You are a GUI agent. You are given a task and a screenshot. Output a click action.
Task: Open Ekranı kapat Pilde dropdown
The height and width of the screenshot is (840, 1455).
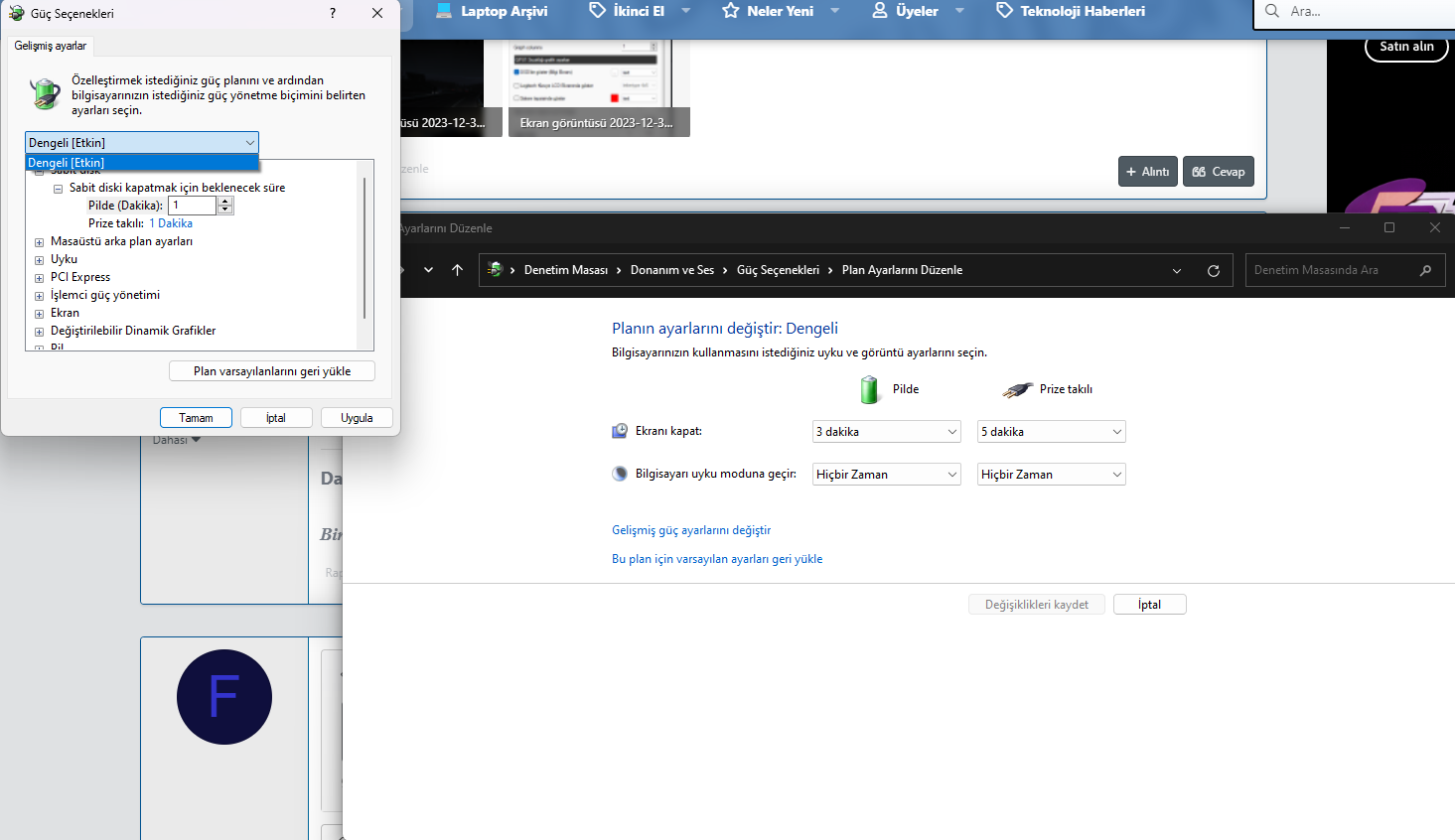[886, 432]
